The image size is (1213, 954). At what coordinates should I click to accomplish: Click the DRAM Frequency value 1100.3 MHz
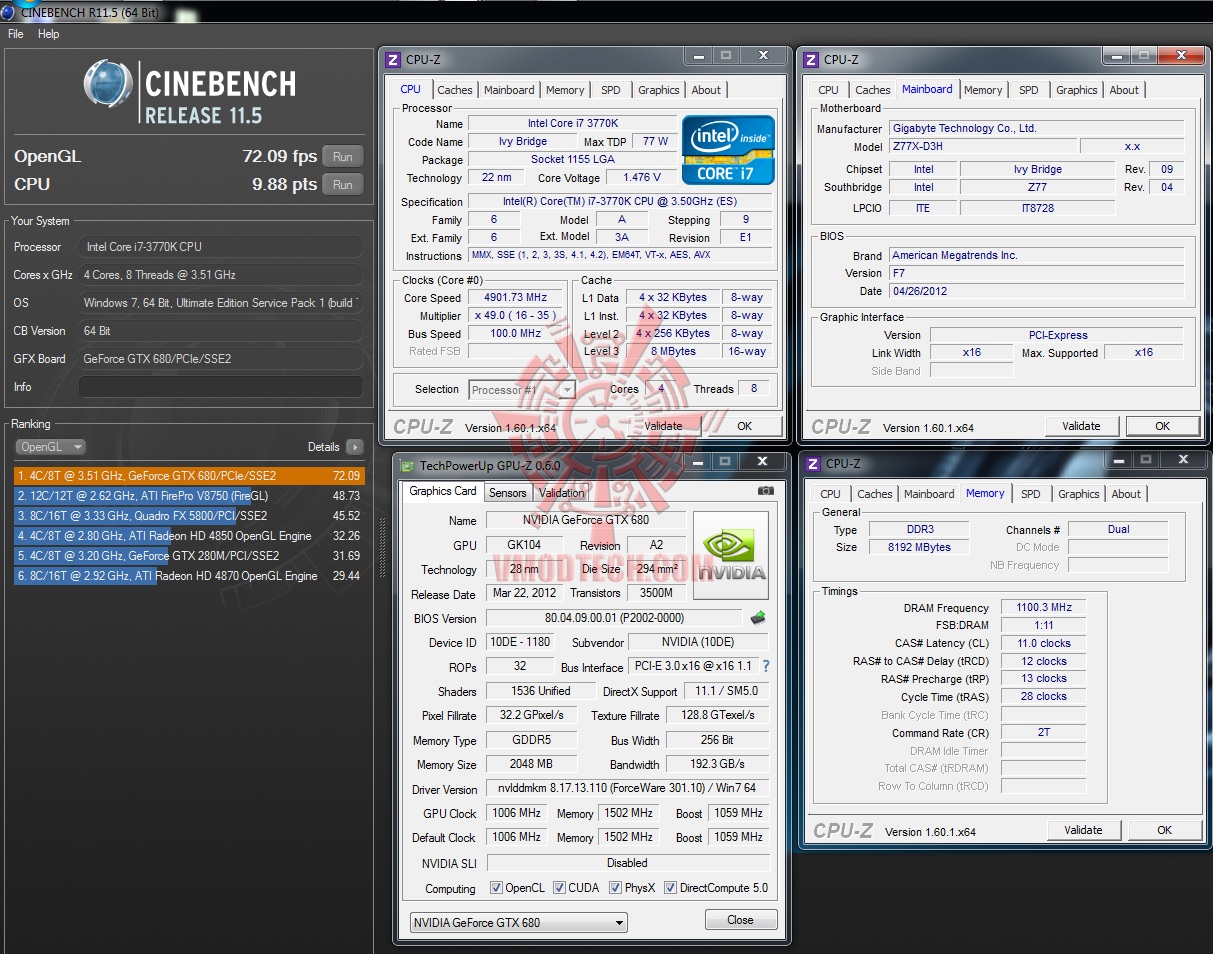pyautogui.click(x=1043, y=608)
